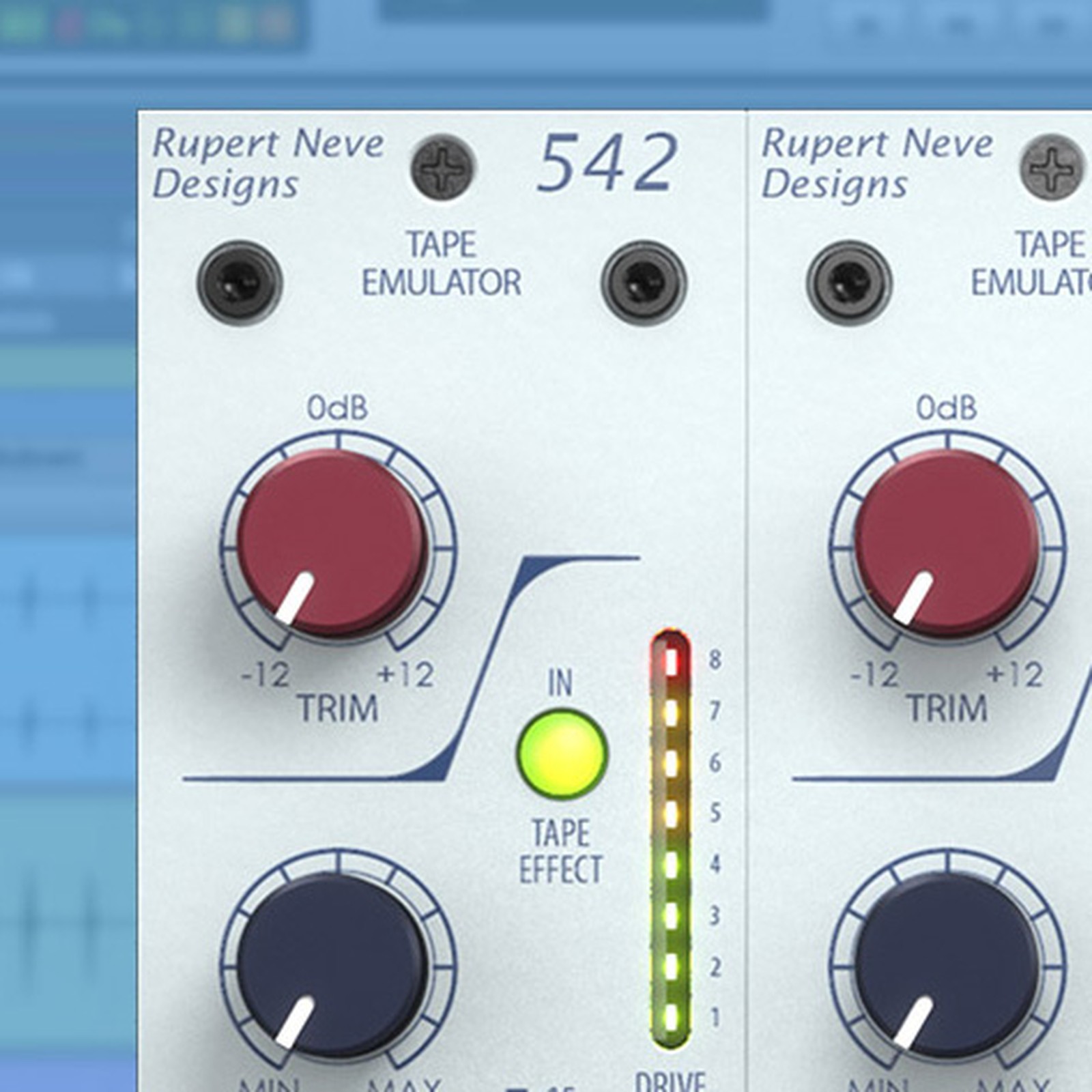The image size is (1092, 1092).
Task: Click the TRIM label on the right module
Action: point(947,708)
